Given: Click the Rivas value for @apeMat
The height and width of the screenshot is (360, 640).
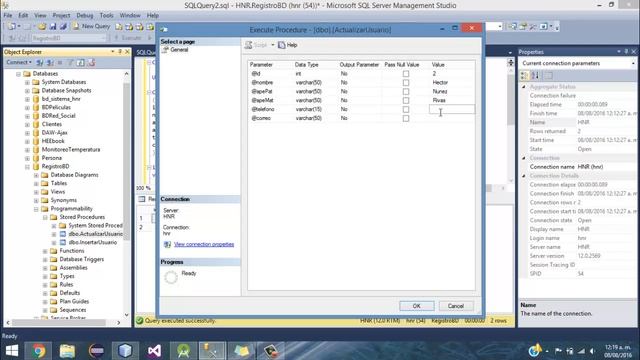Looking at the screenshot, I should pyautogui.click(x=439, y=100).
